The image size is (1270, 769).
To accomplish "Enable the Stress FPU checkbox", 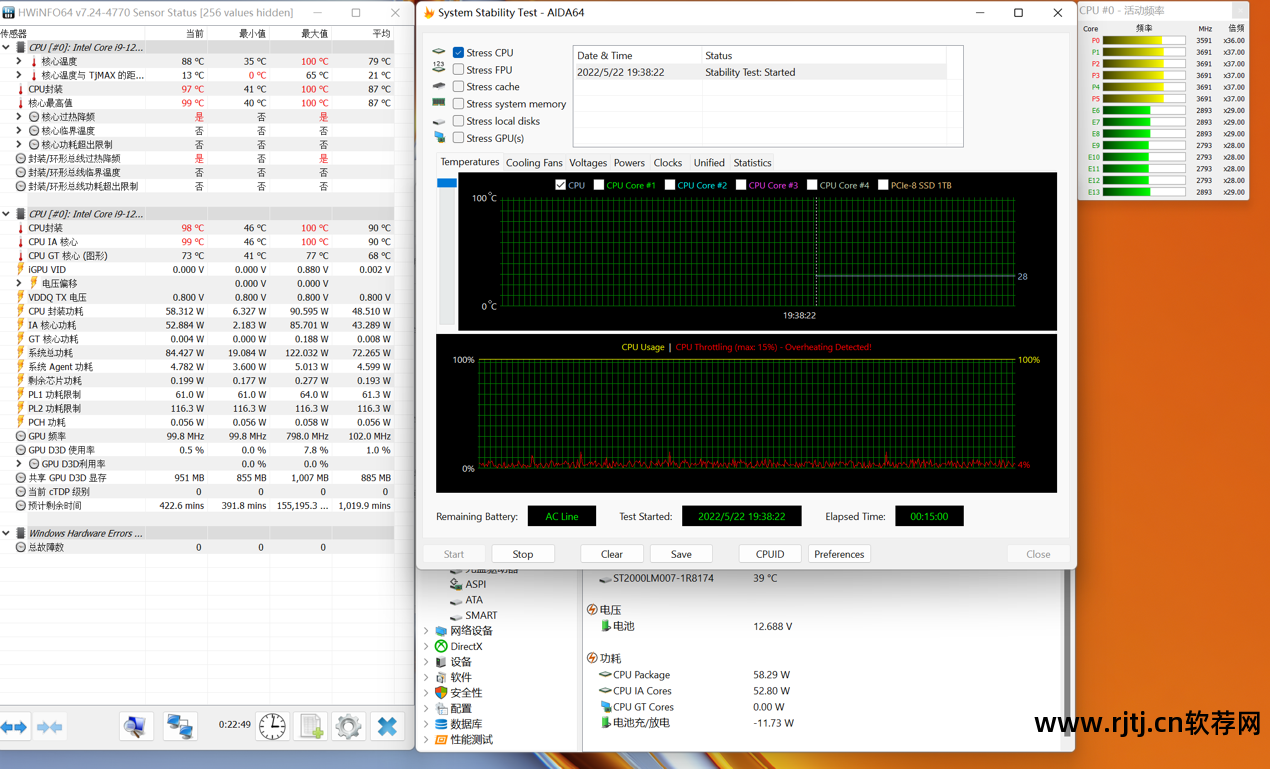I will coord(458,70).
